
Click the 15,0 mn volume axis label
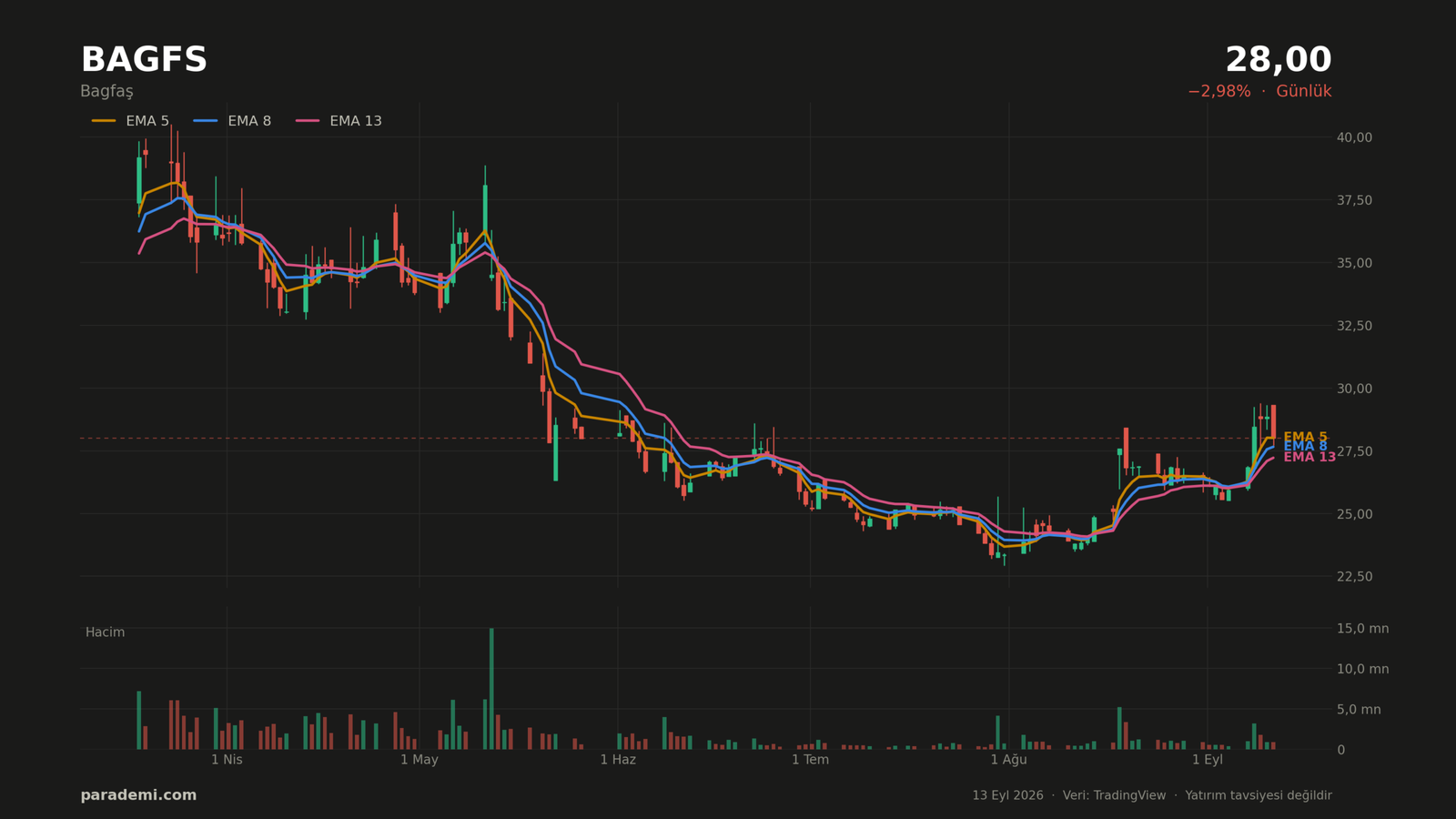click(x=1362, y=629)
